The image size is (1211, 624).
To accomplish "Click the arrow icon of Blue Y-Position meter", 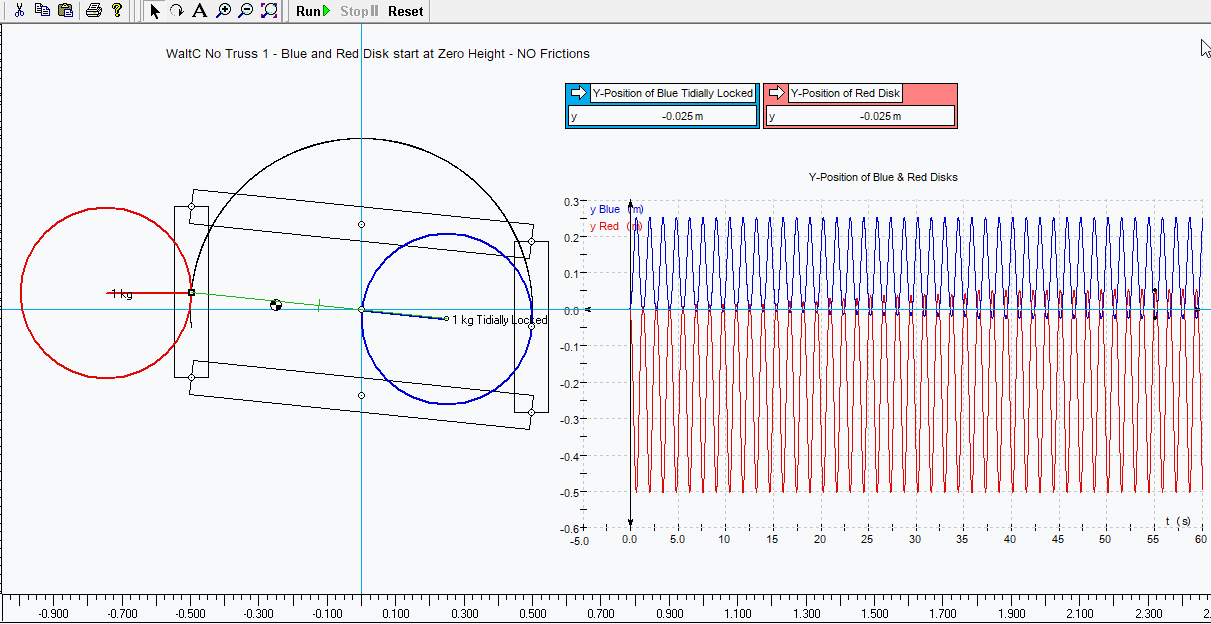I will pyautogui.click(x=578, y=93).
